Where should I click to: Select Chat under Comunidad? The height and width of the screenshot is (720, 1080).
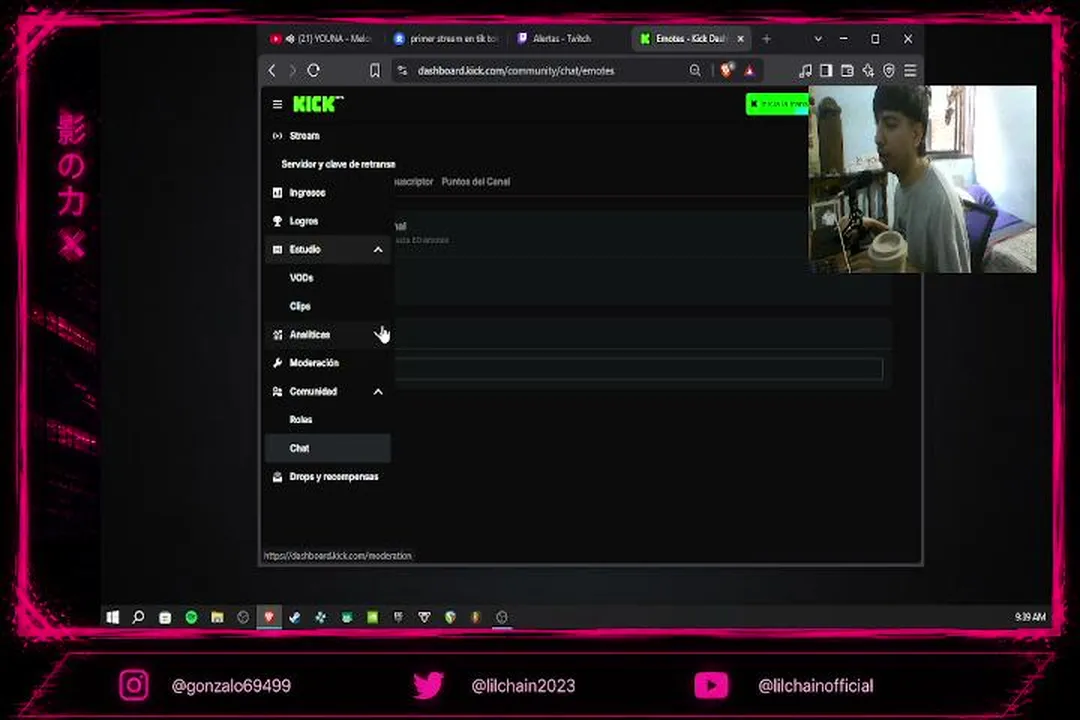328,448
